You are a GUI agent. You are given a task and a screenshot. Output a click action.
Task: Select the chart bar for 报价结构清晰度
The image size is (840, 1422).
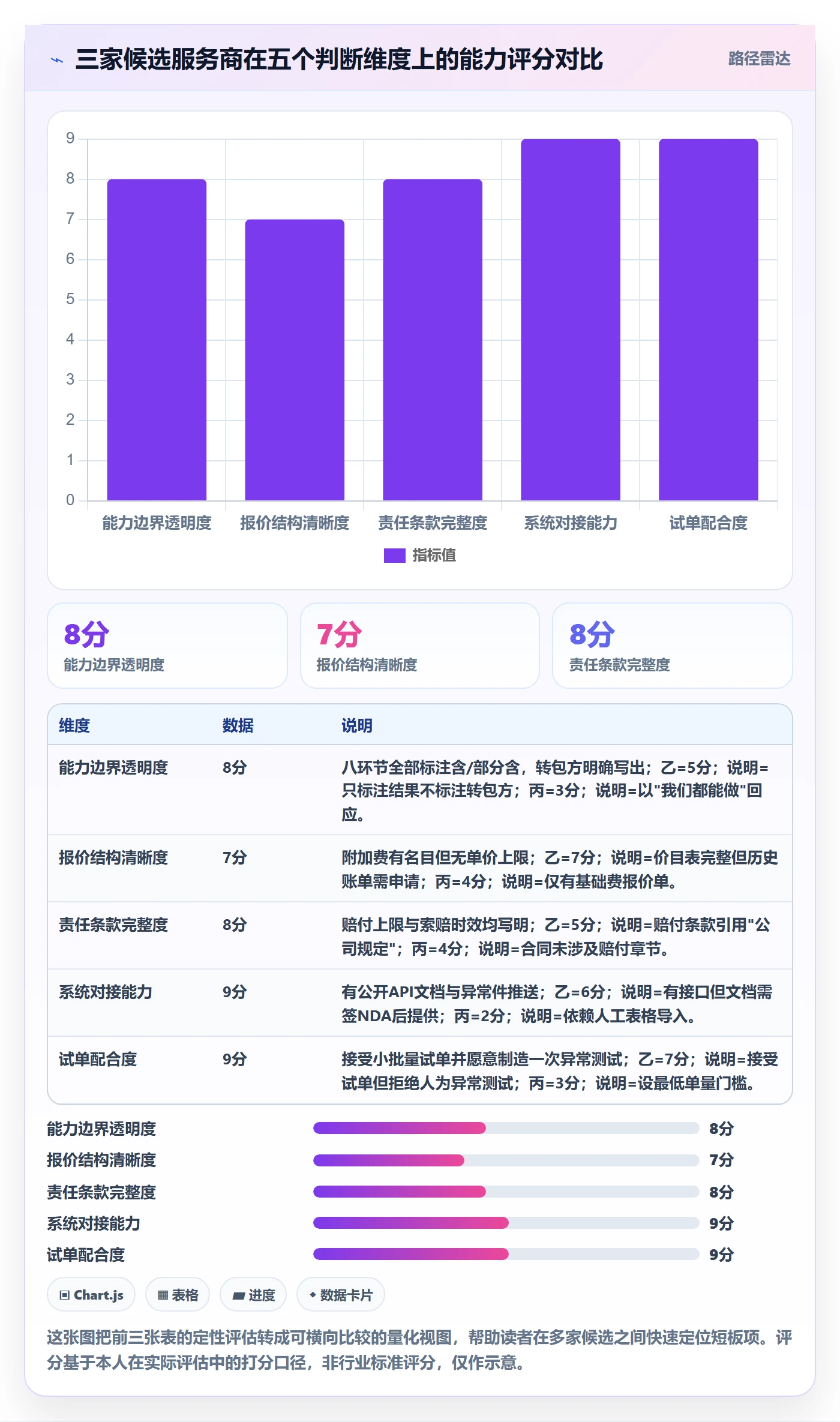click(x=295, y=360)
